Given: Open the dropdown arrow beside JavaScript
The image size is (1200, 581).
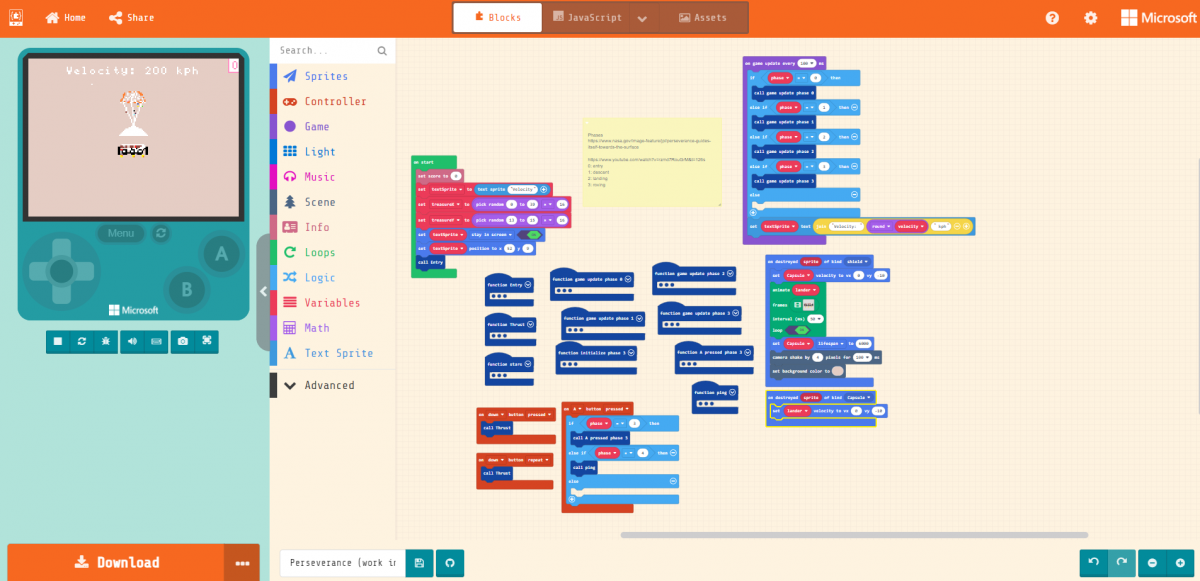Looking at the screenshot, I should click(x=642, y=18).
